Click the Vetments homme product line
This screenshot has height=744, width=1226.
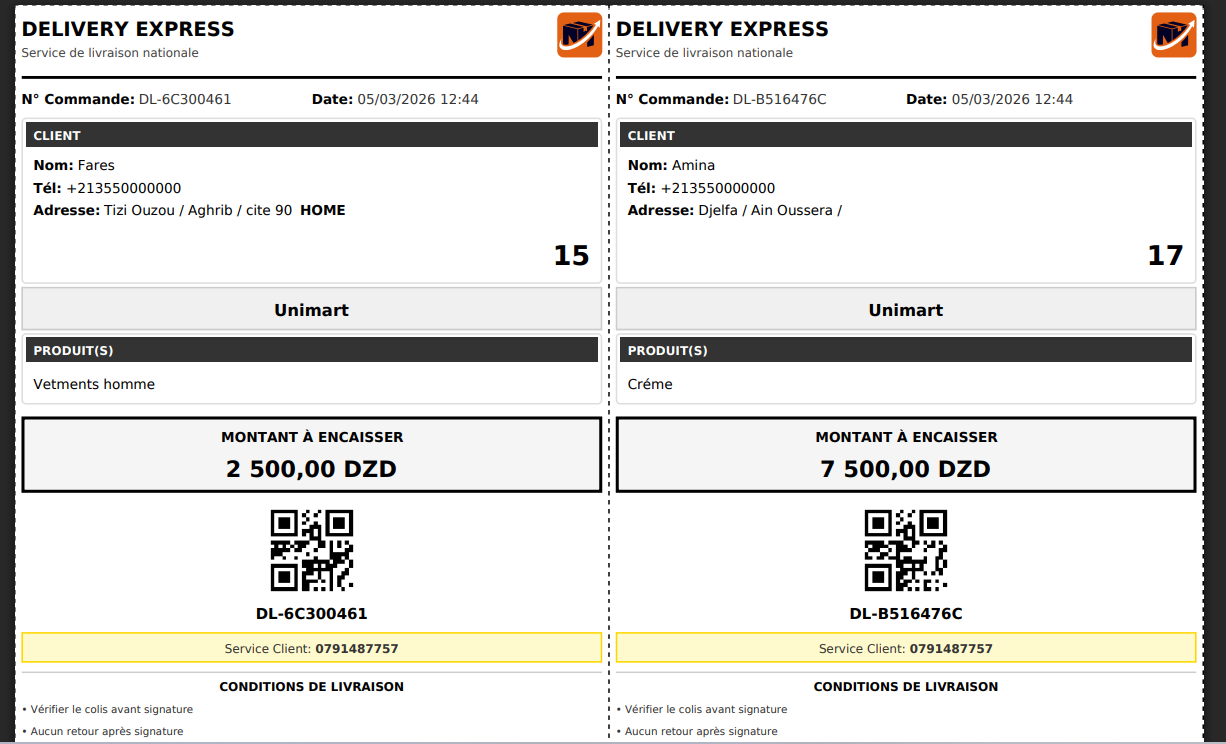94,384
